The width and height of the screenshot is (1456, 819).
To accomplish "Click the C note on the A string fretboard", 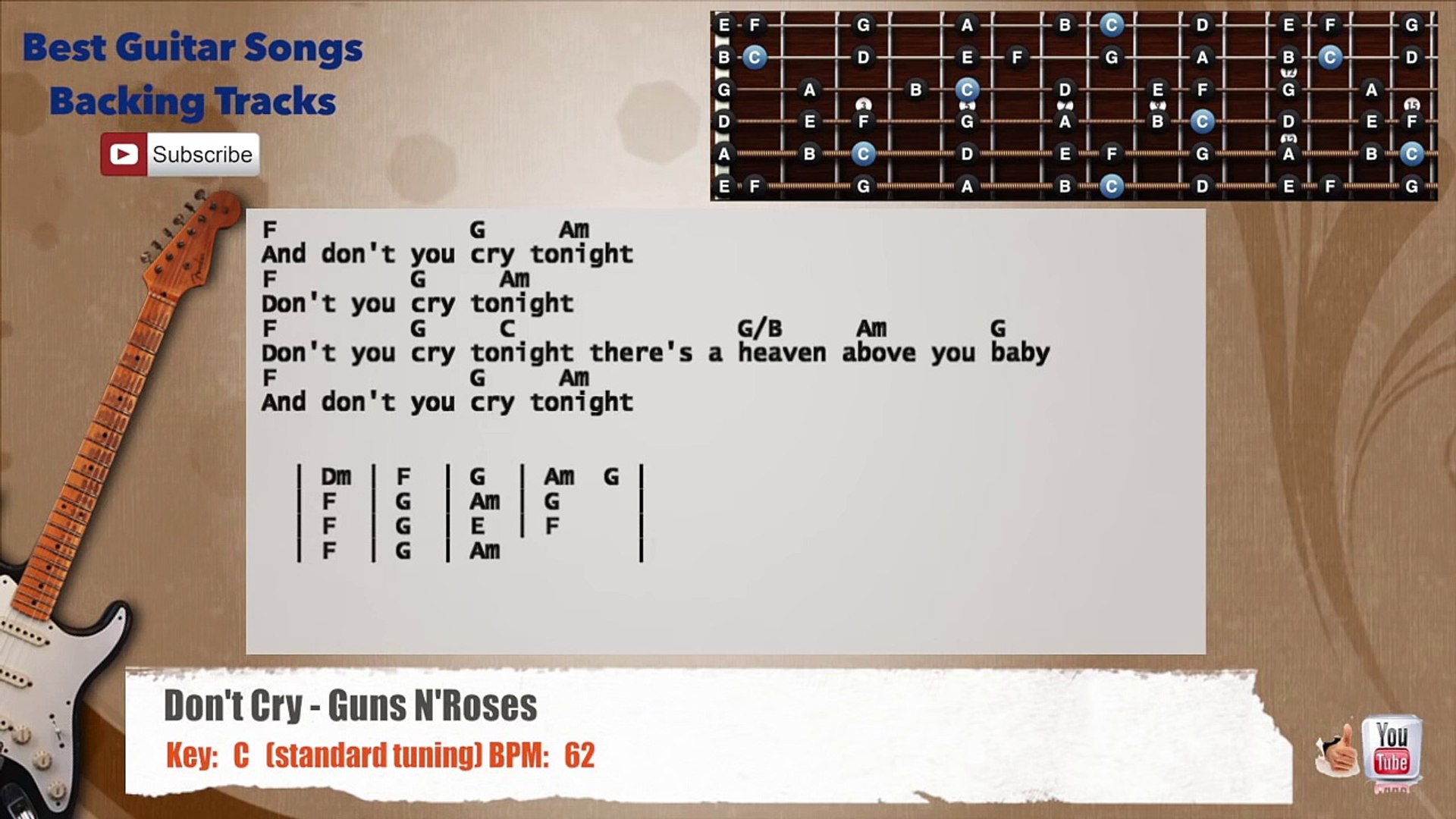I will point(861,152).
